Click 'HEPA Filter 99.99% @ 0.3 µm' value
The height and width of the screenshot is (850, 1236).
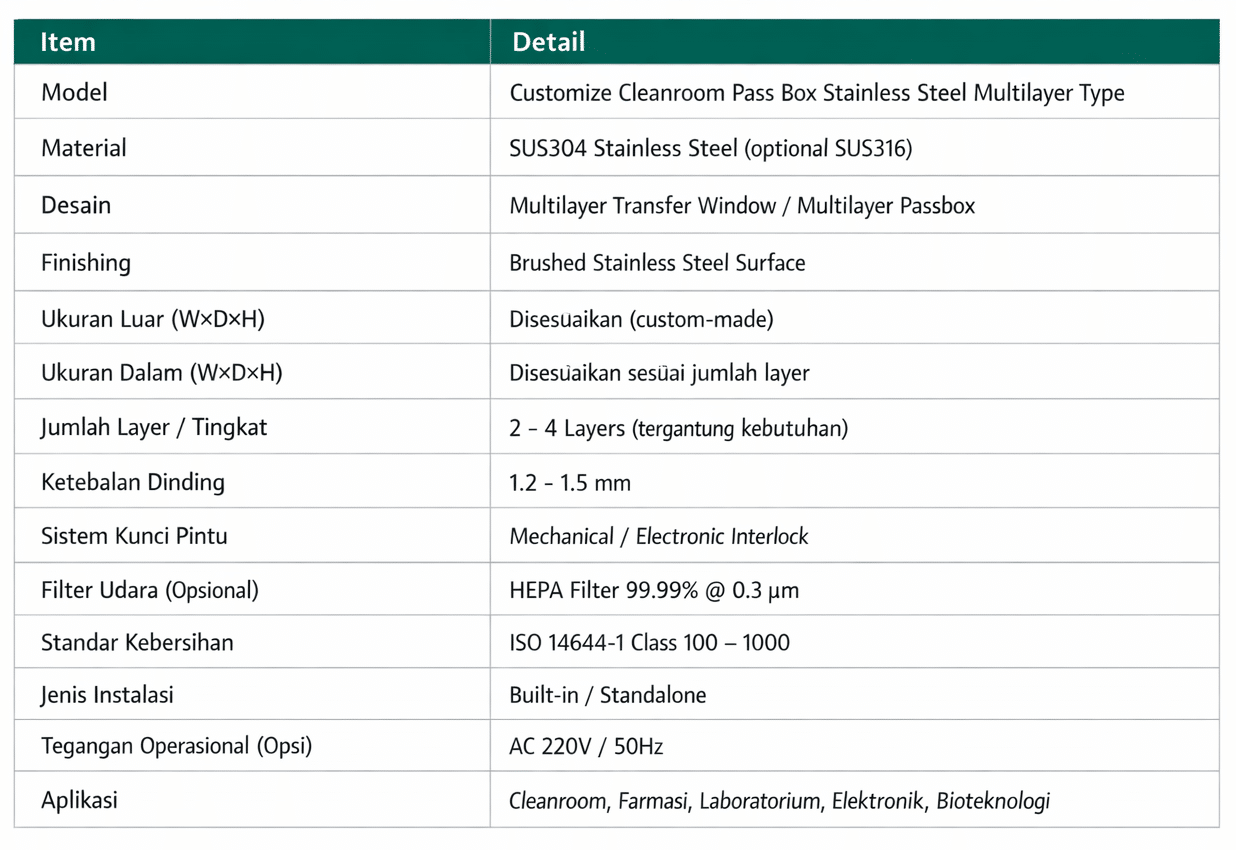pos(654,590)
